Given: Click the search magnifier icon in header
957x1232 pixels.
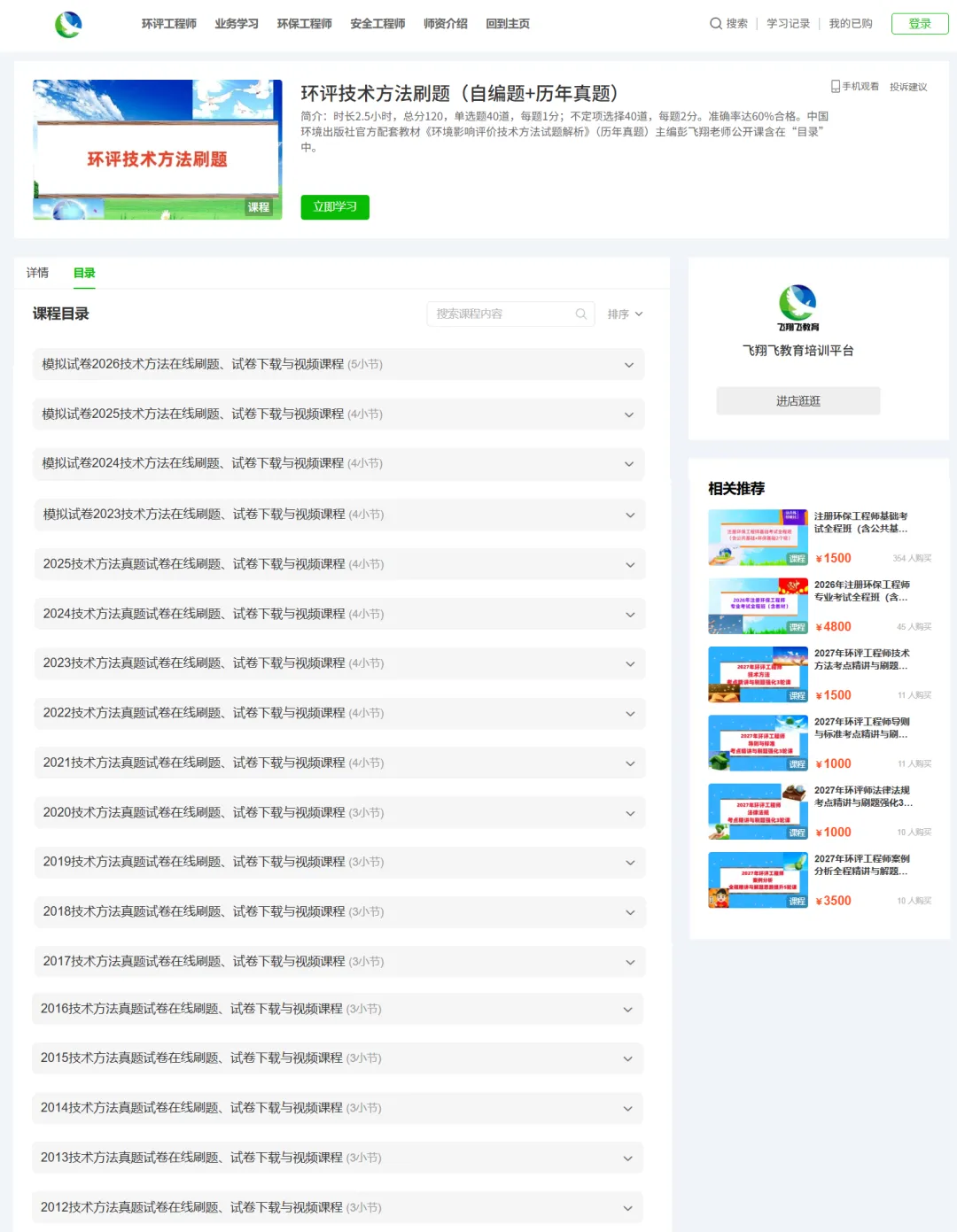Looking at the screenshot, I should [715, 24].
